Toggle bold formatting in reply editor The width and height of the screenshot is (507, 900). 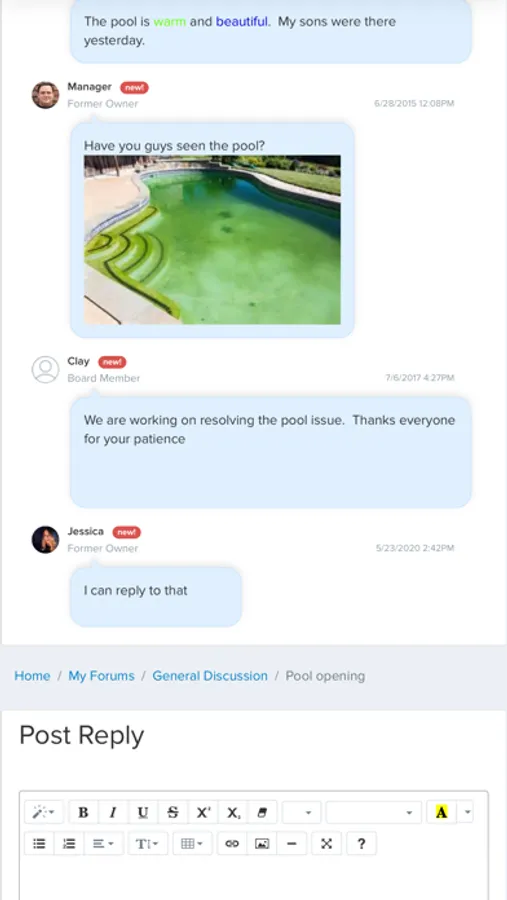point(83,812)
